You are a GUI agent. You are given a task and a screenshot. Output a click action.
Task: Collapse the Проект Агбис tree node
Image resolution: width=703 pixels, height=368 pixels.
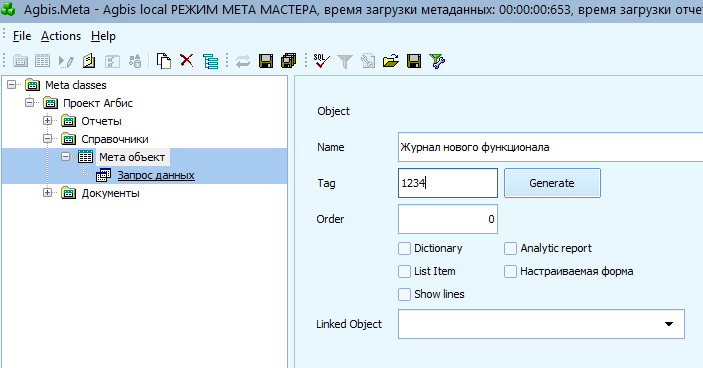click(30, 102)
